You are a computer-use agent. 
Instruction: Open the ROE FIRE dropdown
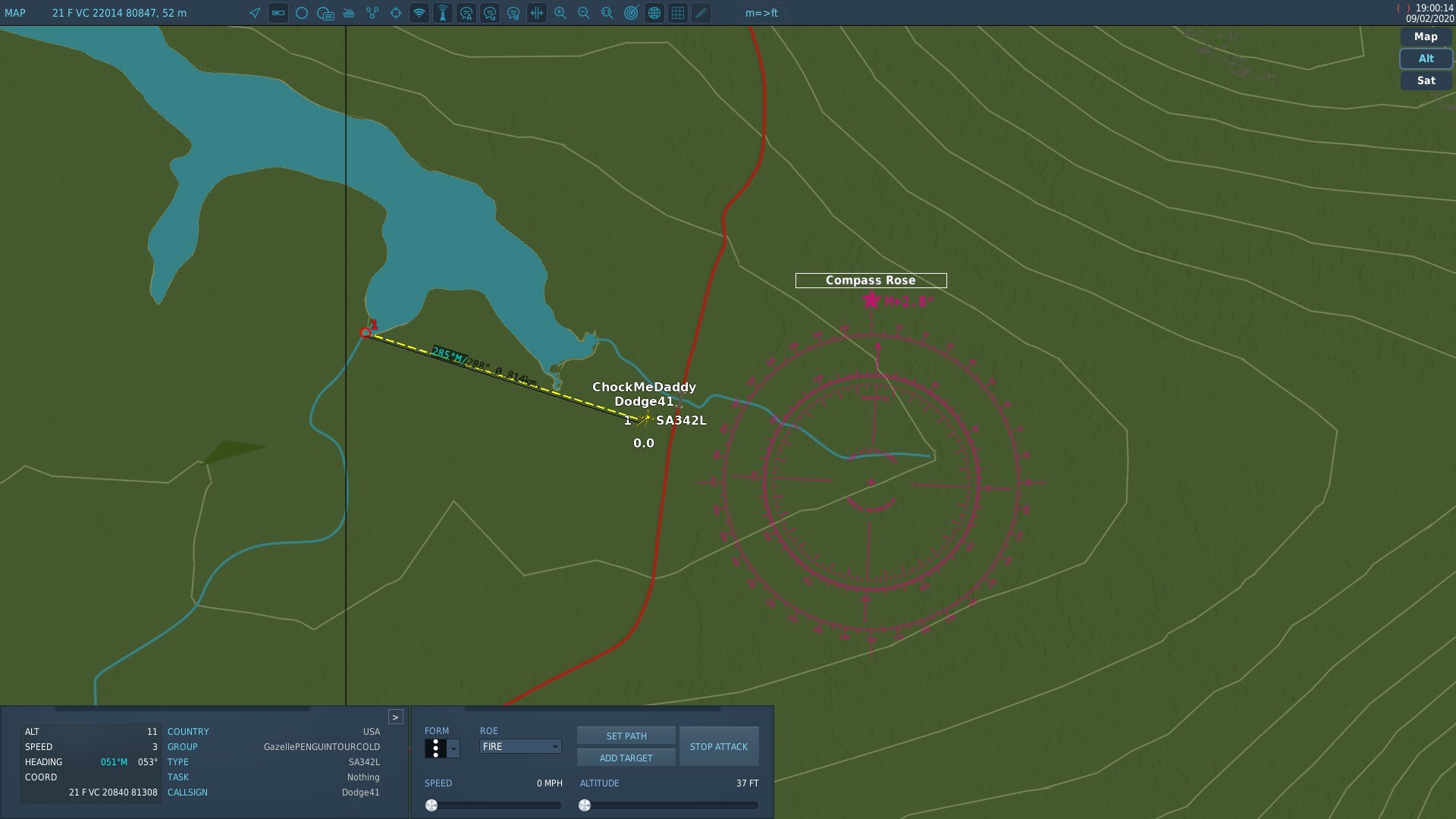520,747
